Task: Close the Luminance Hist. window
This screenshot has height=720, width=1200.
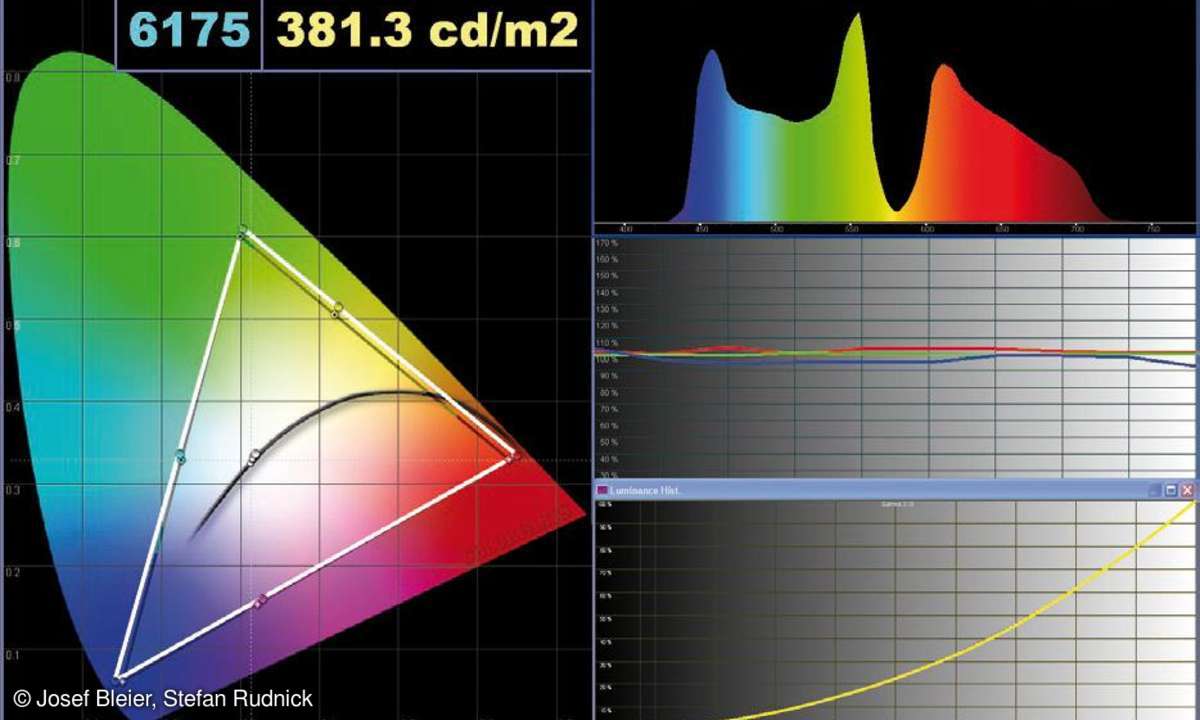Action: (1187, 491)
